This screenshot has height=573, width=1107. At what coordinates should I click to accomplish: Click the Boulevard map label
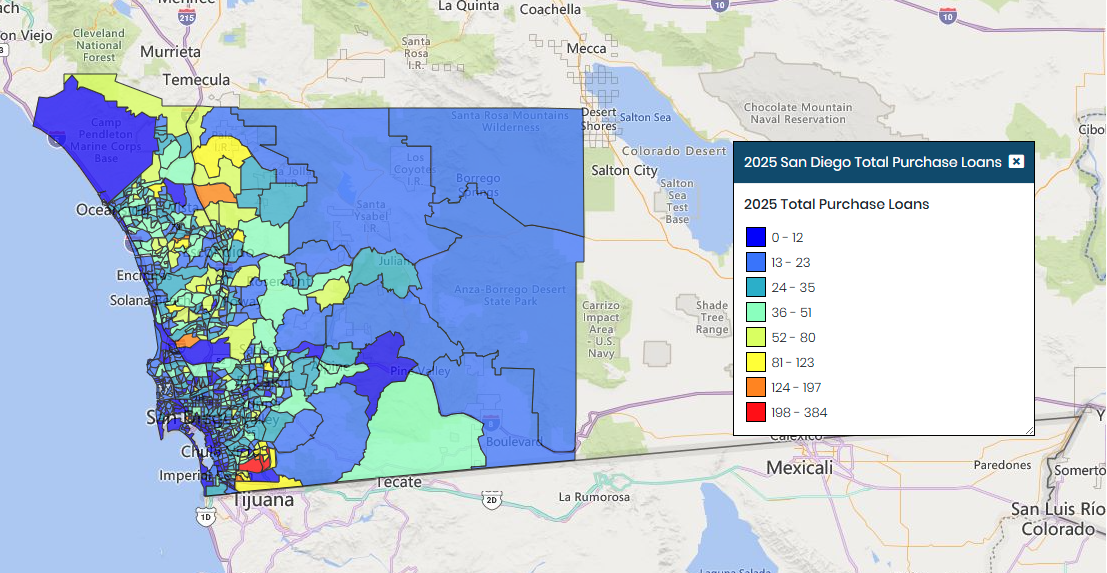point(515,442)
